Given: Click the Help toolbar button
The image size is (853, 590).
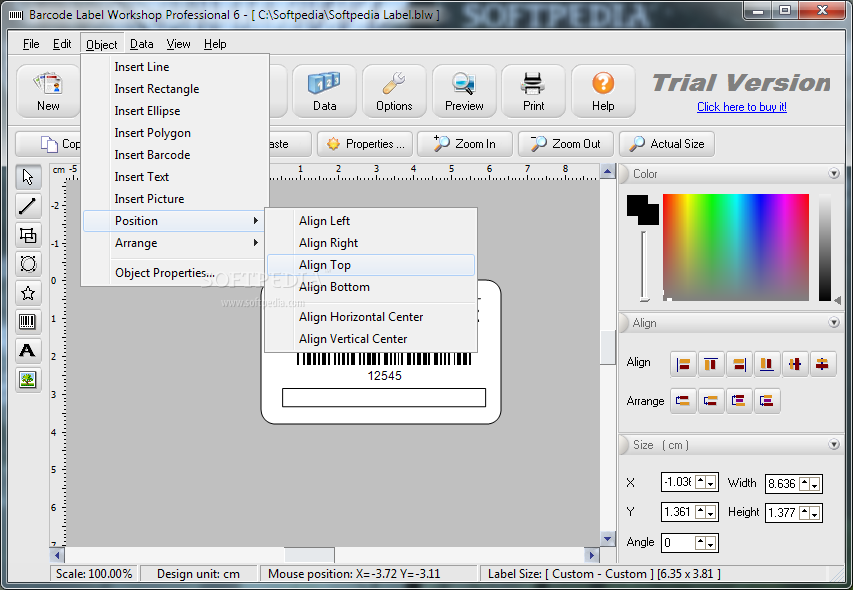Looking at the screenshot, I should point(603,91).
